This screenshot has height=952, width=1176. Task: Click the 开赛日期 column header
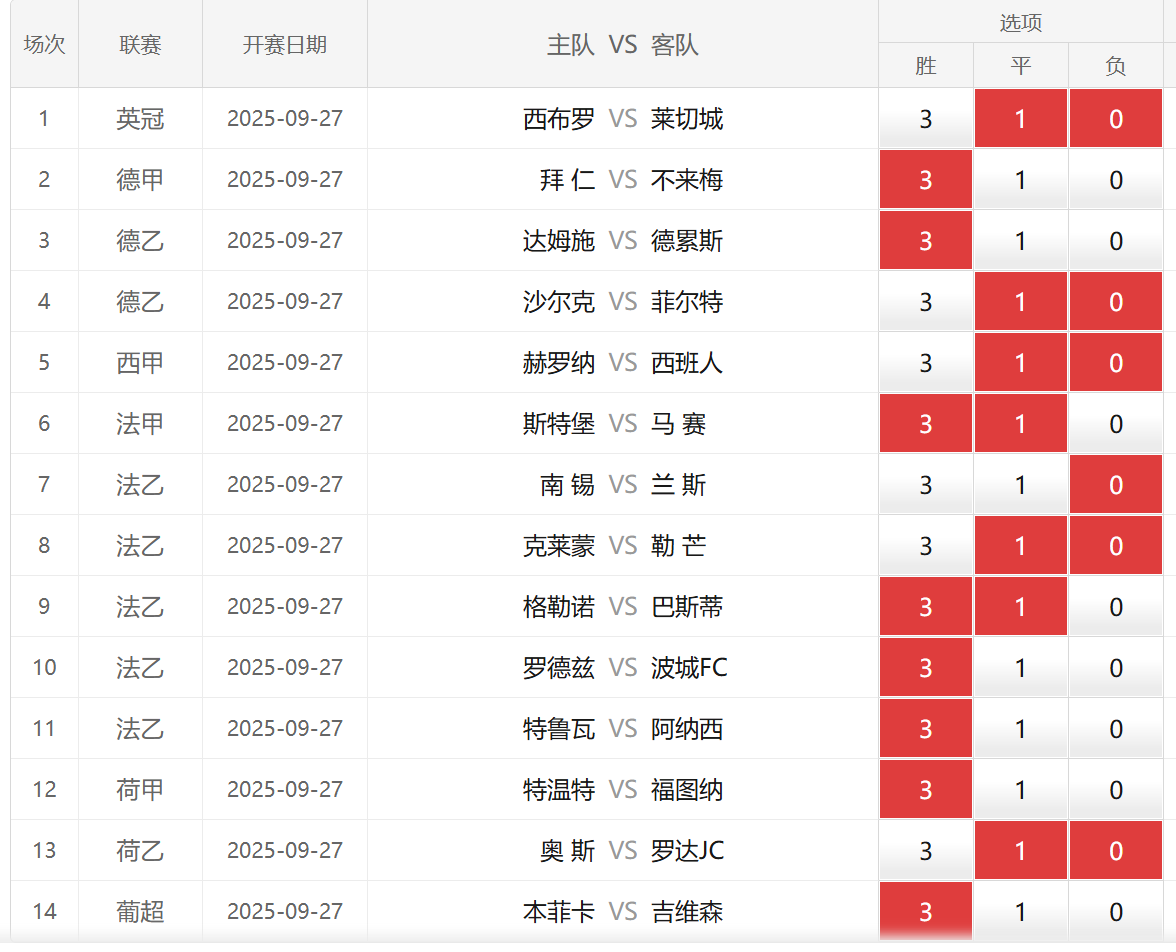click(x=284, y=45)
